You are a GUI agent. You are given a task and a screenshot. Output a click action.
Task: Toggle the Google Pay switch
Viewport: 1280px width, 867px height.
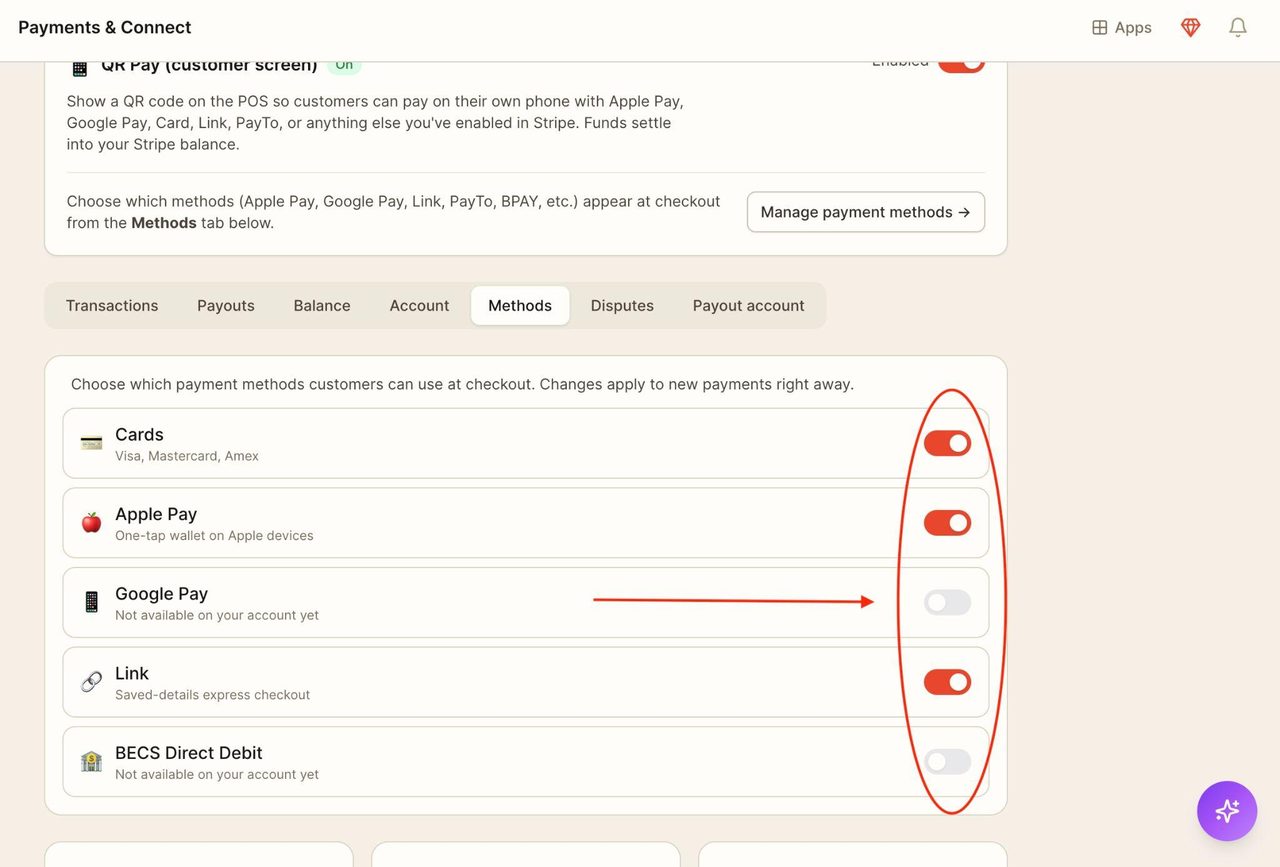(947, 602)
